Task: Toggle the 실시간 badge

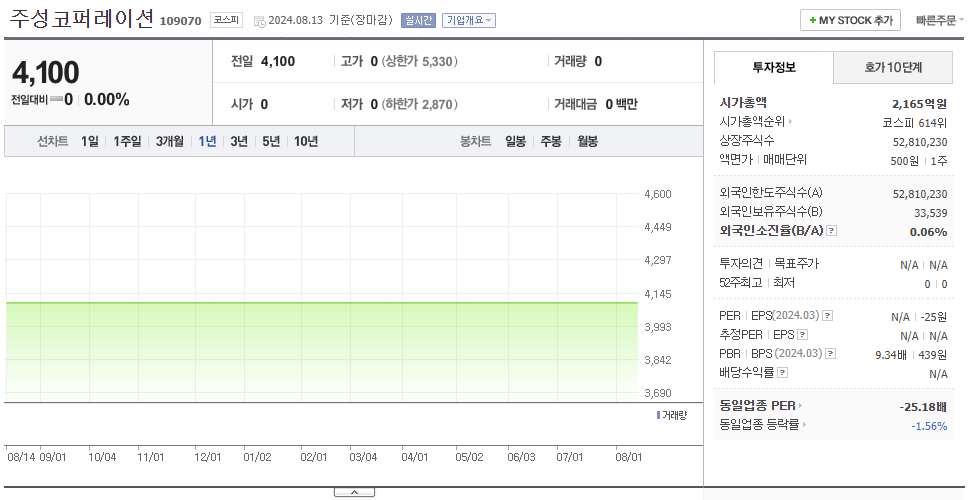Action: pyautogui.click(x=419, y=20)
